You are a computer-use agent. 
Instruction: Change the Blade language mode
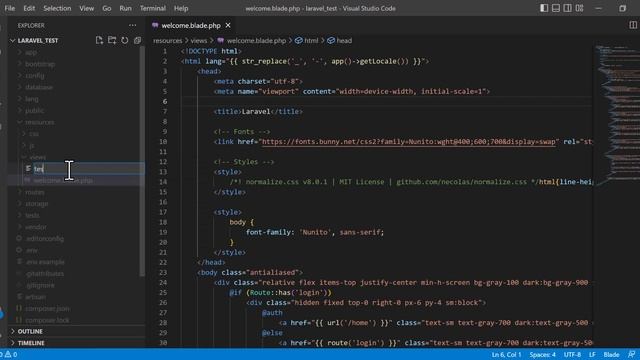[611, 354]
